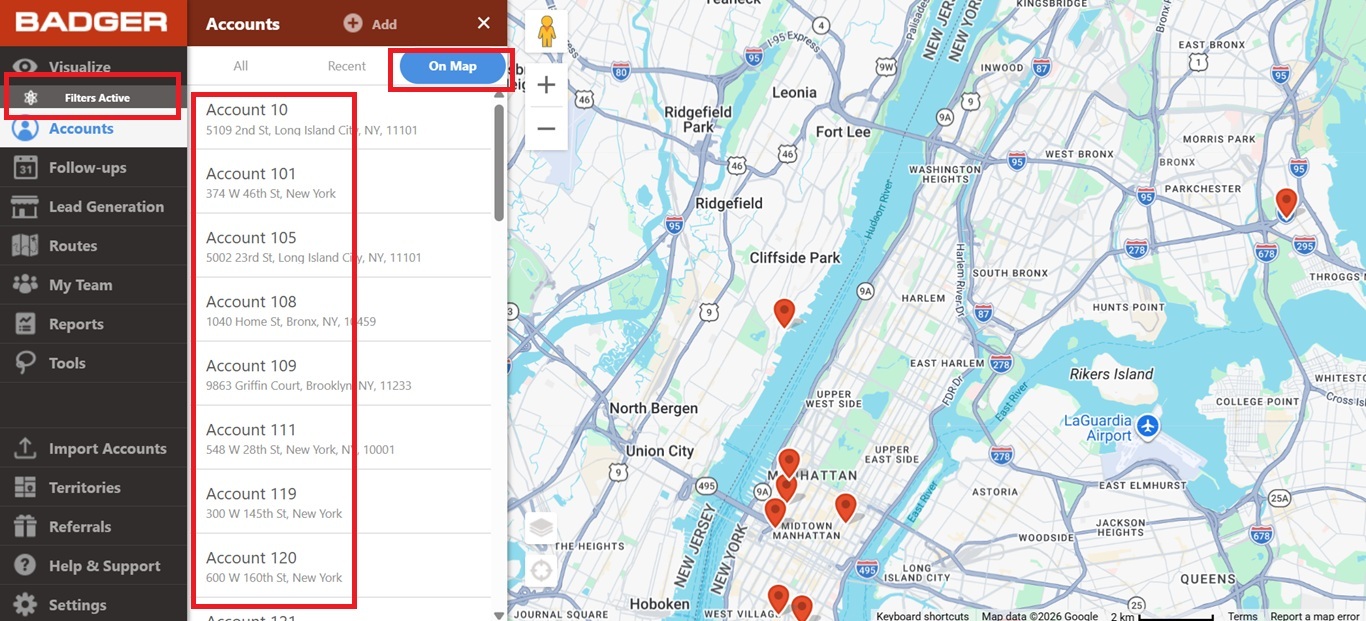1366x621 pixels.
Task: Click the red pin east of Midtown Manhattan
Action: [x=846, y=508]
